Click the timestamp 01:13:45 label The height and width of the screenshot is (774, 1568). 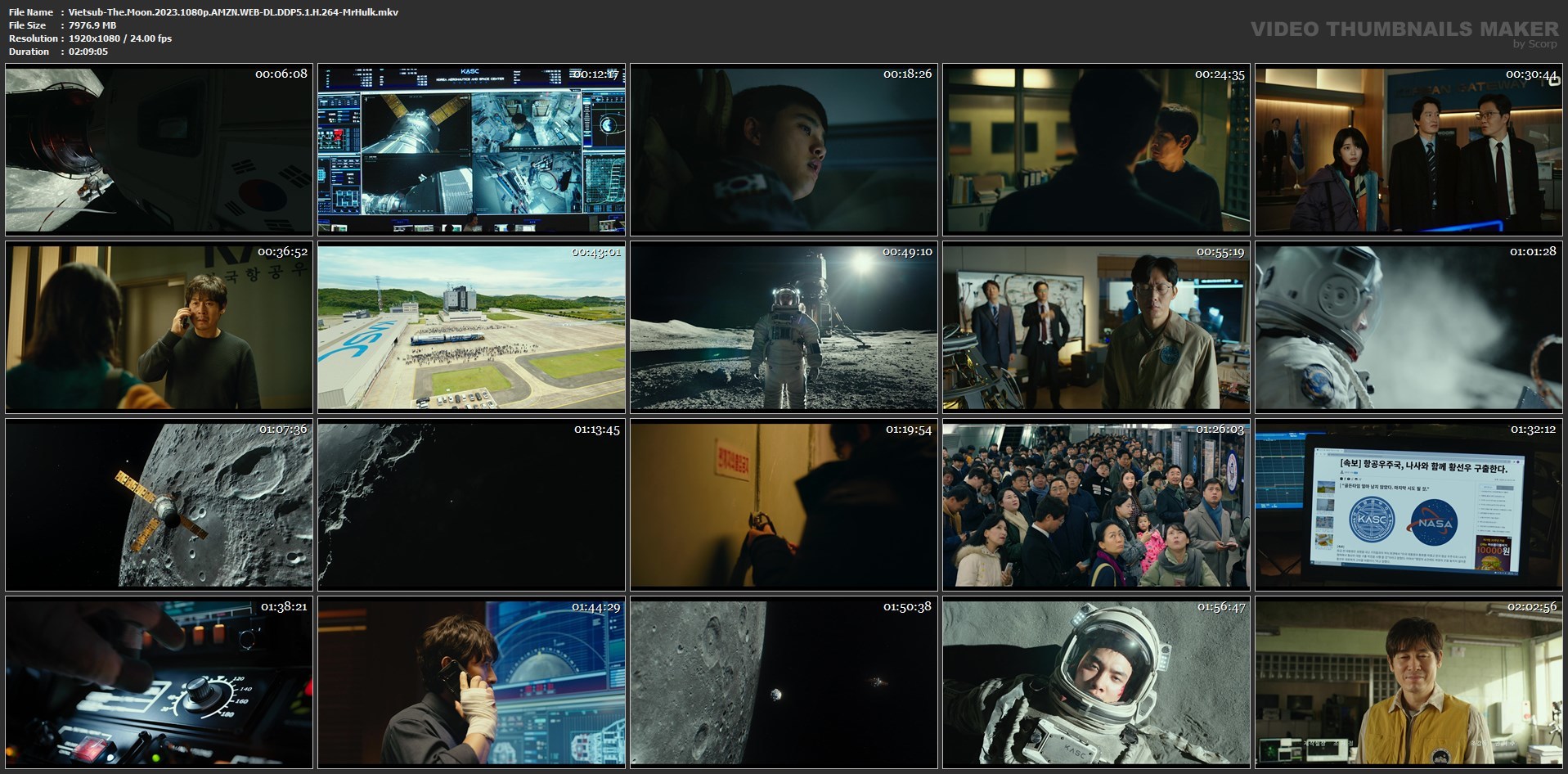(597, 429)
